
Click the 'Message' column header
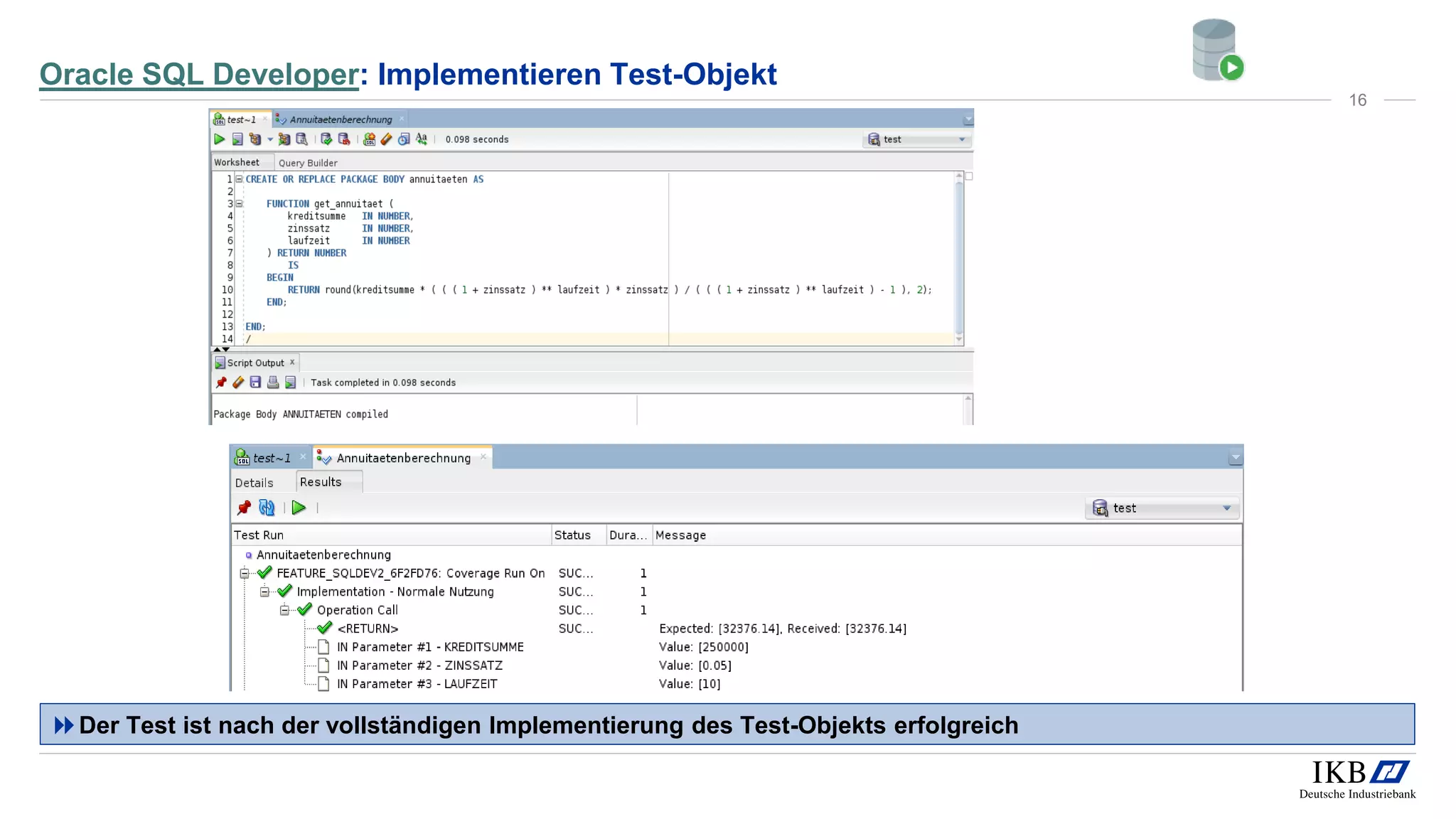(947, 535)
